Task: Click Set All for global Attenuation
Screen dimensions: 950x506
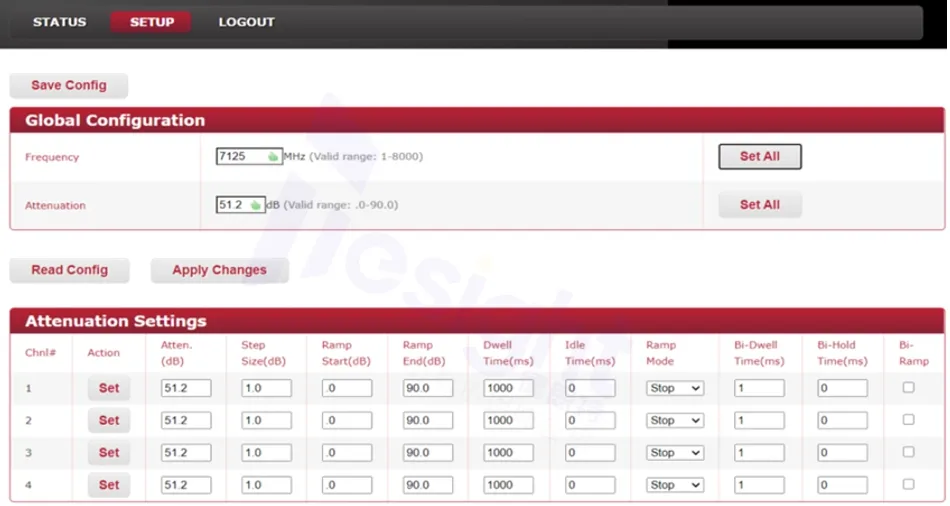Action: tap(759, 205)
